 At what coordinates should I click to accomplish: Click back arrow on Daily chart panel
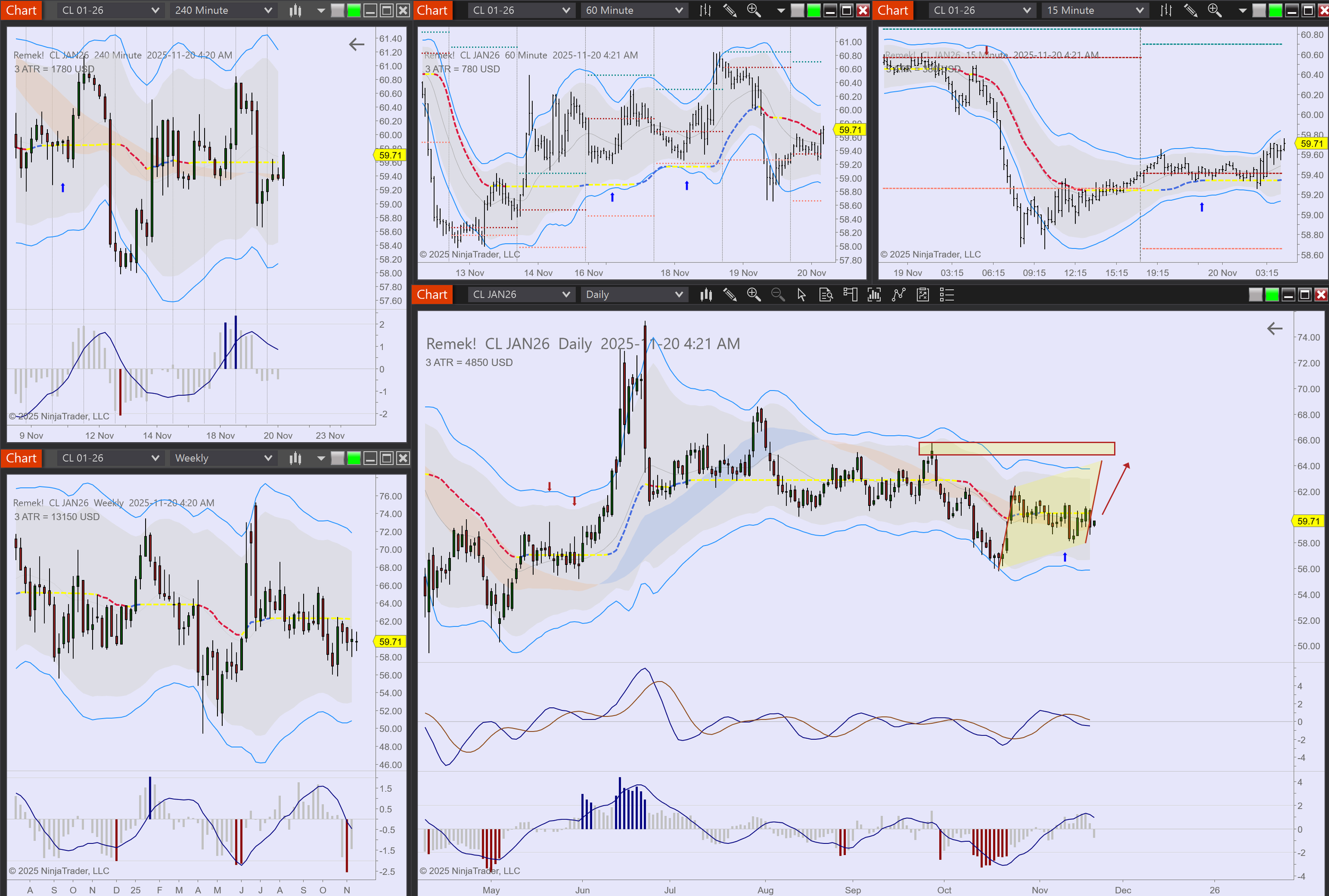click(1274, 328)
